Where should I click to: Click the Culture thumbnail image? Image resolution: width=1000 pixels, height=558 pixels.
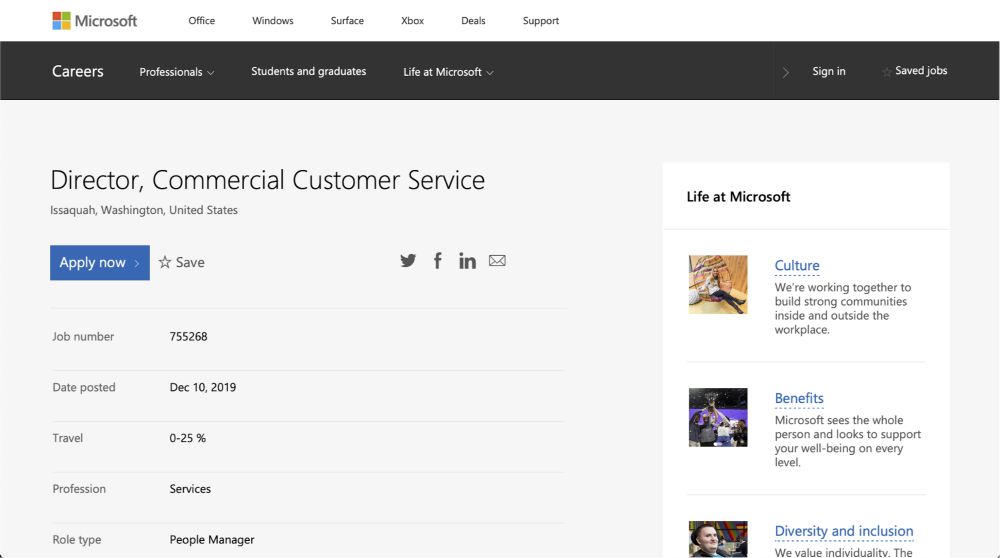pyautogui.click(x=718, y=284)
